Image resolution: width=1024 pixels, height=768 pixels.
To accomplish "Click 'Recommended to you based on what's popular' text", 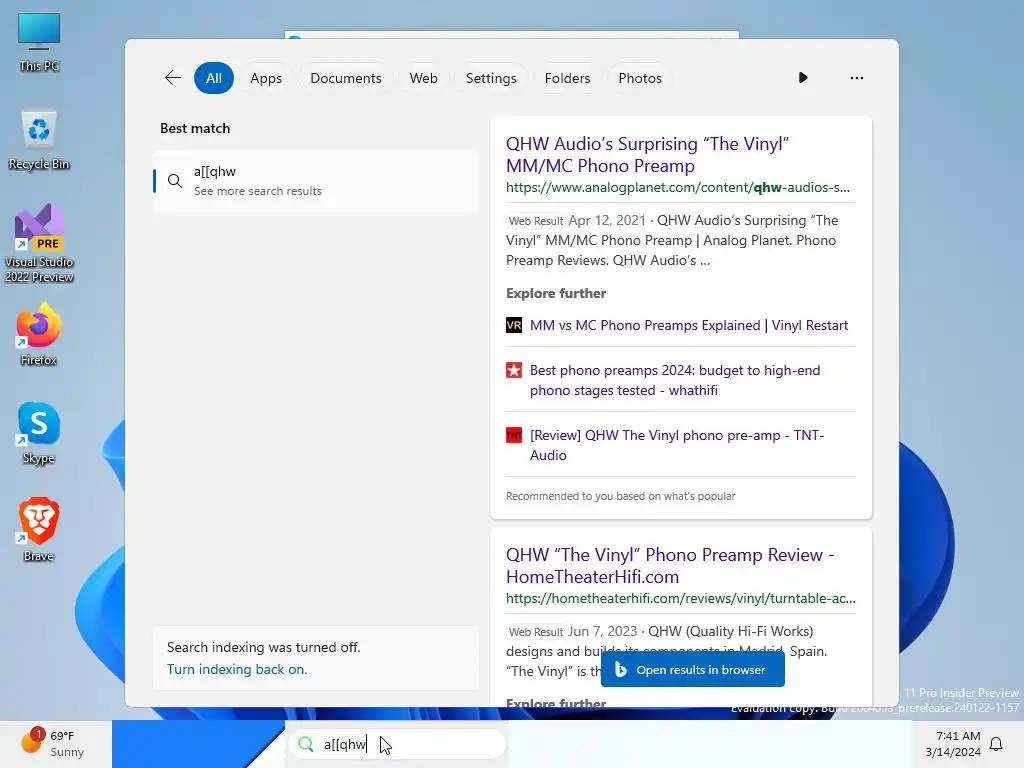I will tap(620, 496).
